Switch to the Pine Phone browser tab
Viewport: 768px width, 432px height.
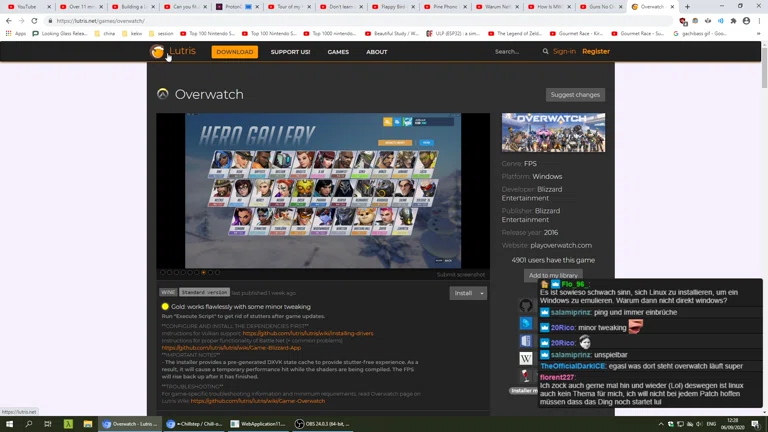tap(444, 7)
